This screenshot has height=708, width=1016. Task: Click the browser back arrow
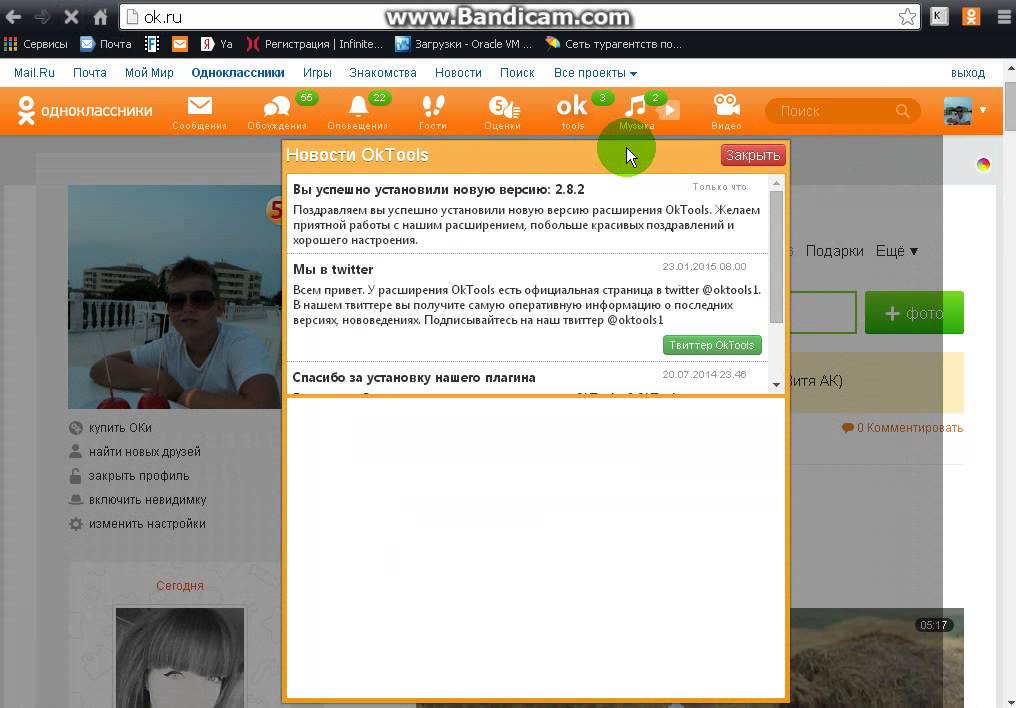(x=13, y=17)
